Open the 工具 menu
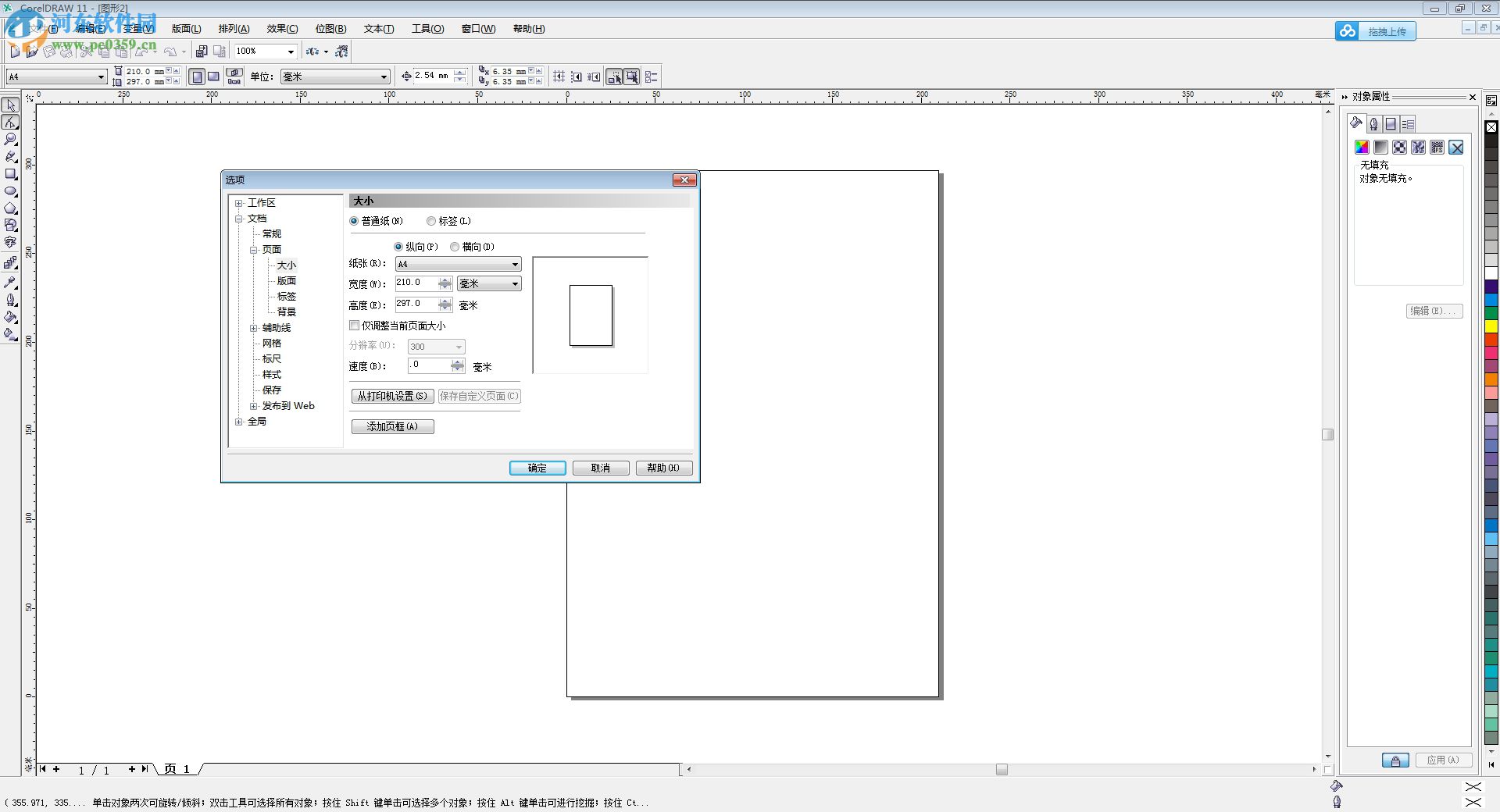Screen dimensions: 1500x812 428,28
